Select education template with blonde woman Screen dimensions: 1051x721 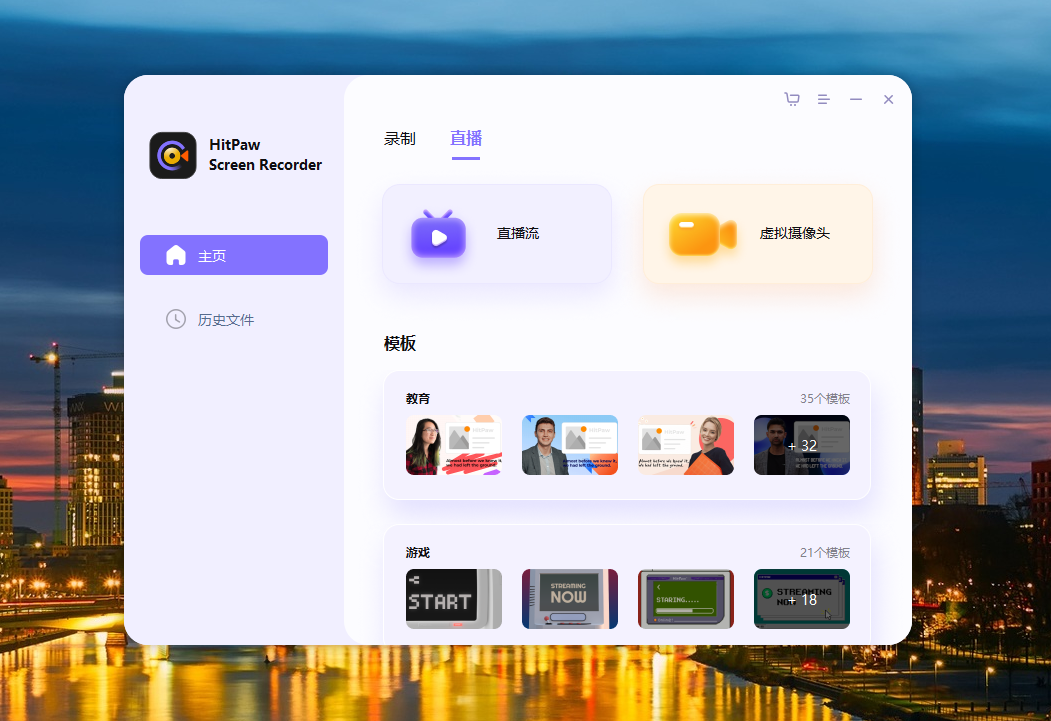686,445
